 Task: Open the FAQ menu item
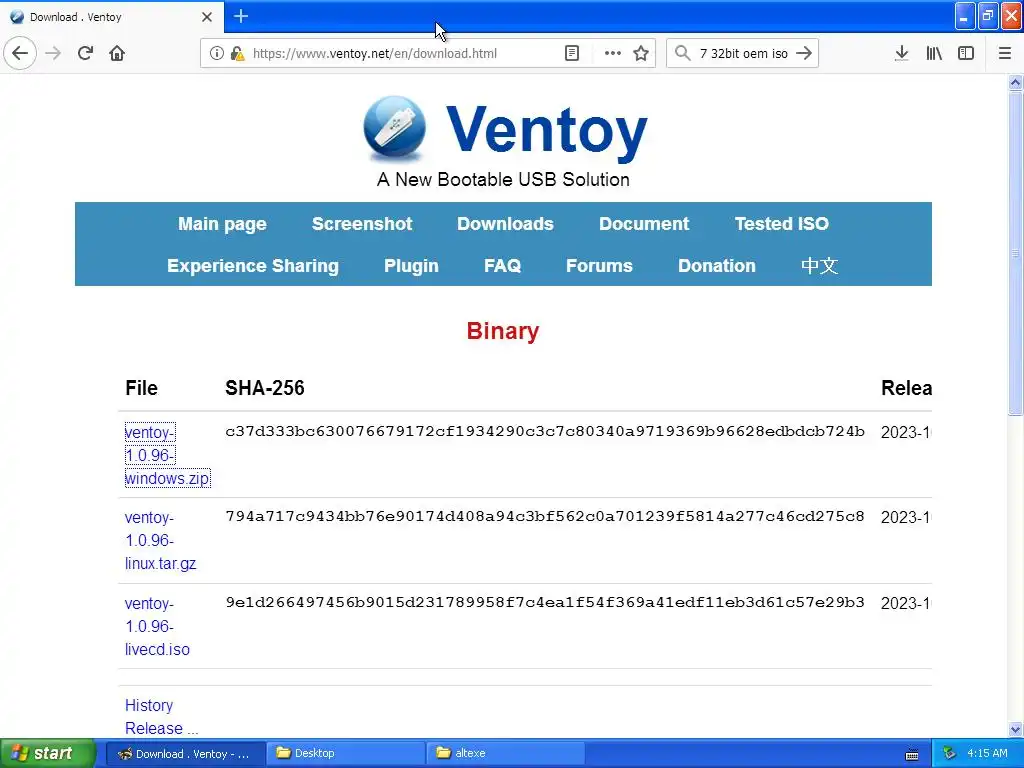coord(502,266)
